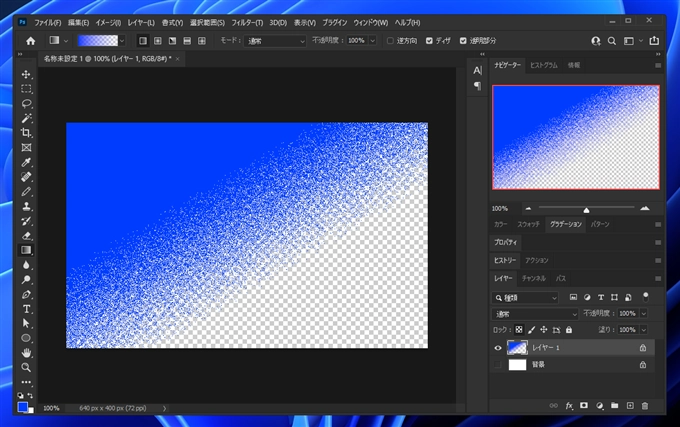This screenshot has width=680, height=427.
Task: Select the Zoom tool in toolbar
Action: [26, 368]
